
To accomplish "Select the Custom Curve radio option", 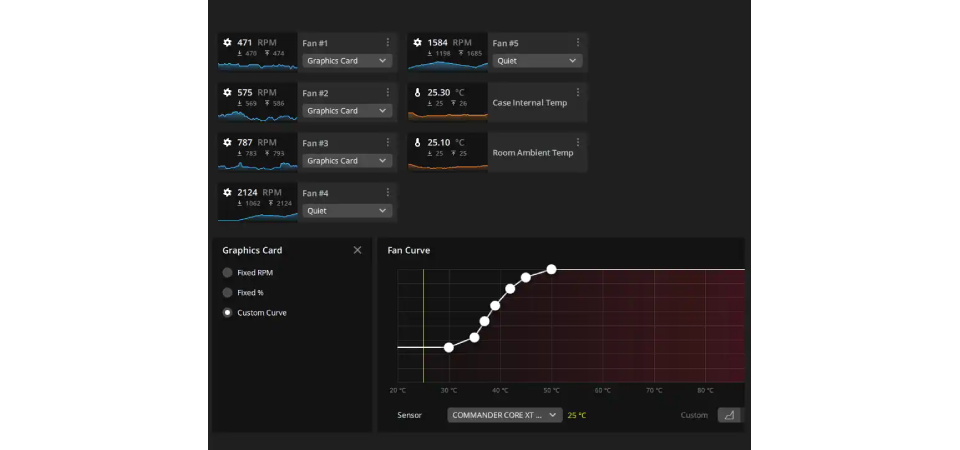I will point(227,313).
